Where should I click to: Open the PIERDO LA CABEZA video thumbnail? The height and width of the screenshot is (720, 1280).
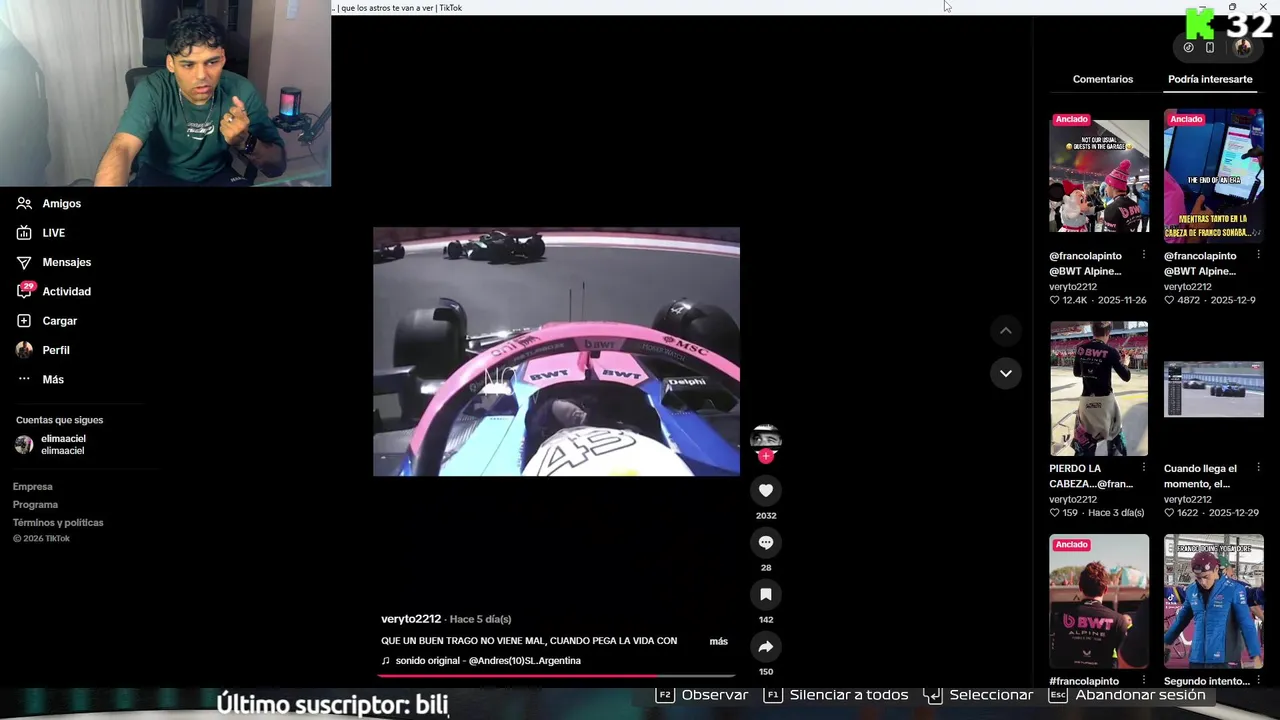pyautogui.click(x=1099, y=388)
